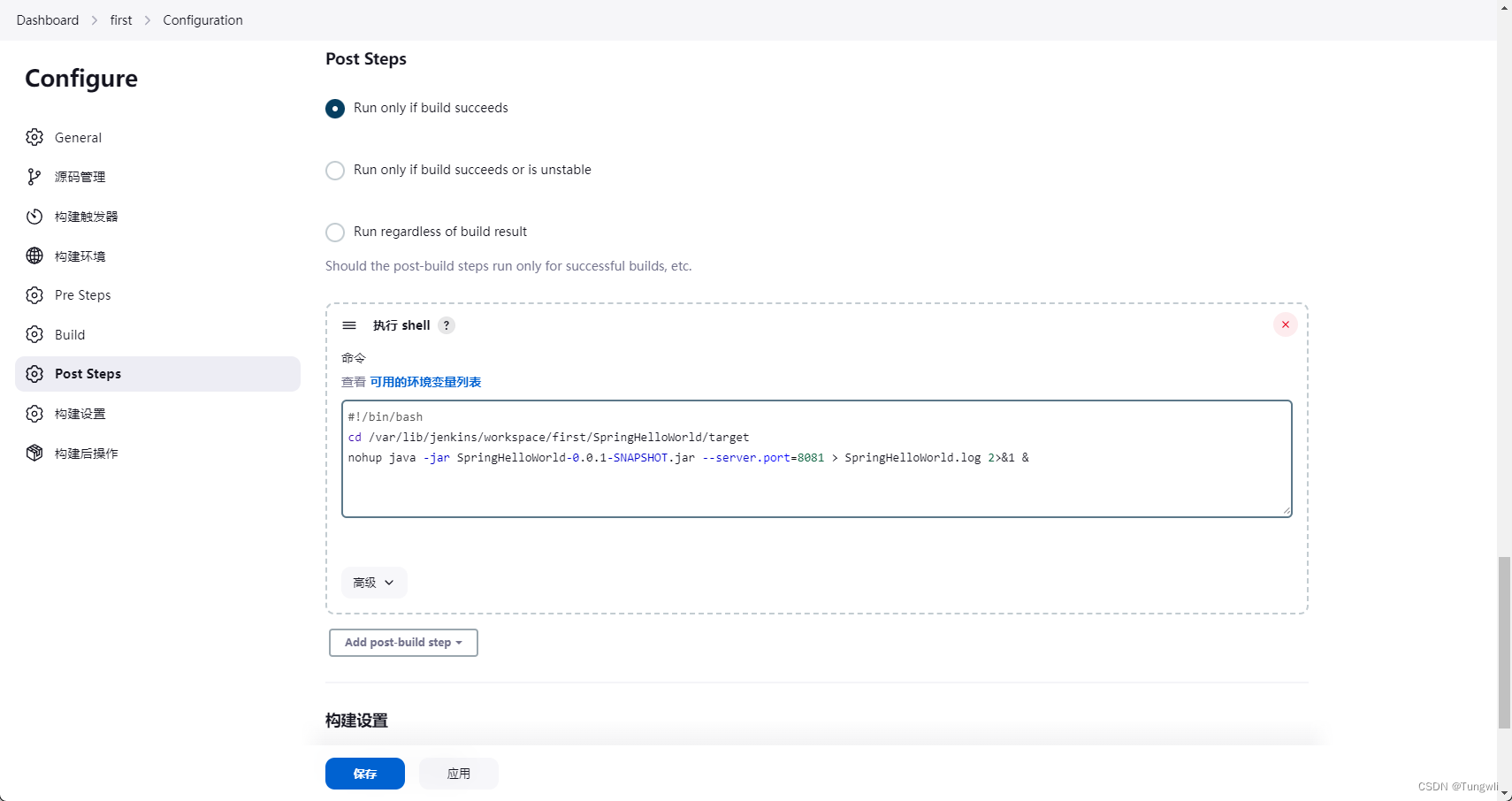Select Run only if build succeeds or is unstable
Viewport: 1512px width, 801px height.
[335, 170]
